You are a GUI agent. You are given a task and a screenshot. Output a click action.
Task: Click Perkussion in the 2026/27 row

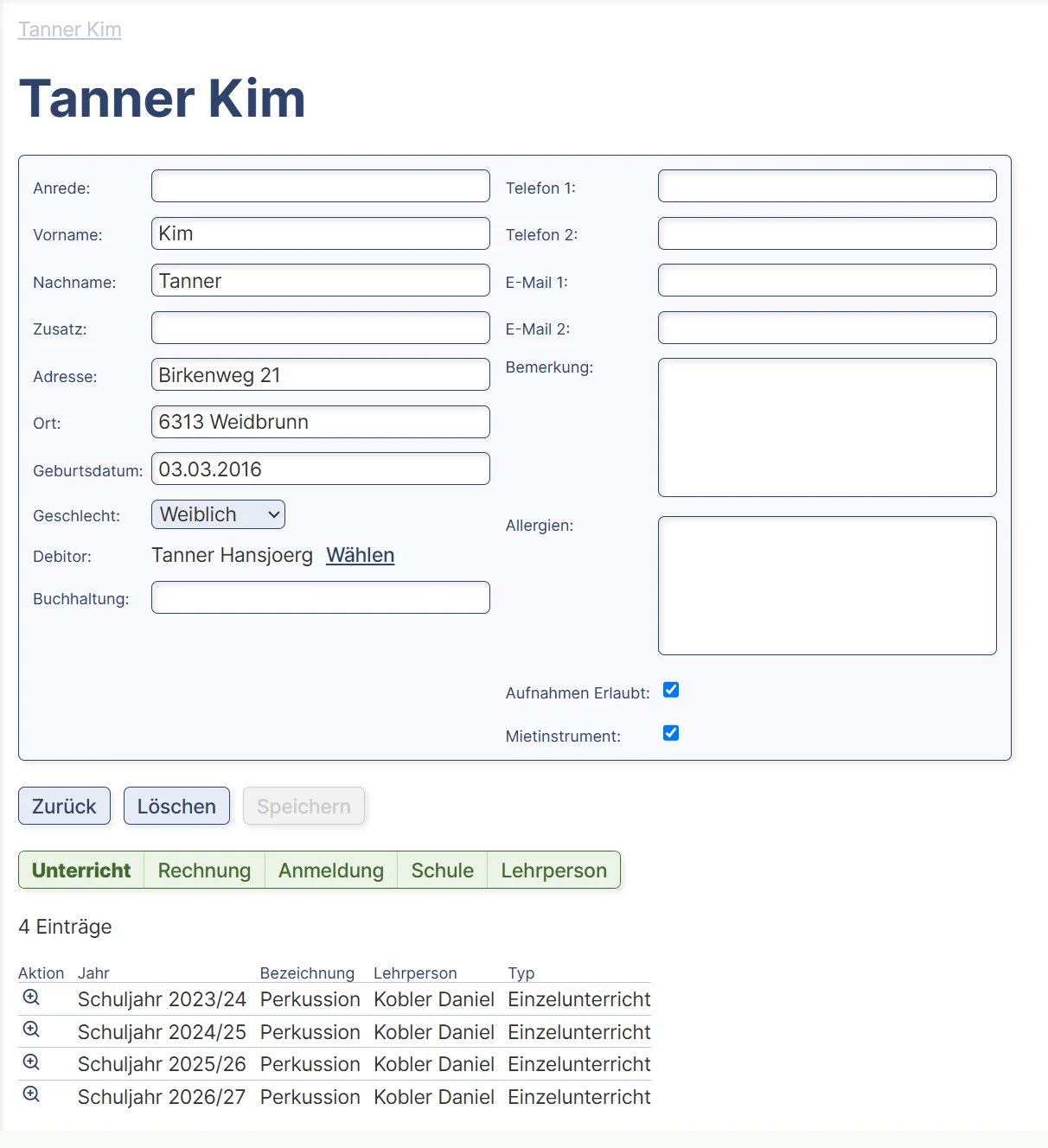click(x=310, y=1097)
